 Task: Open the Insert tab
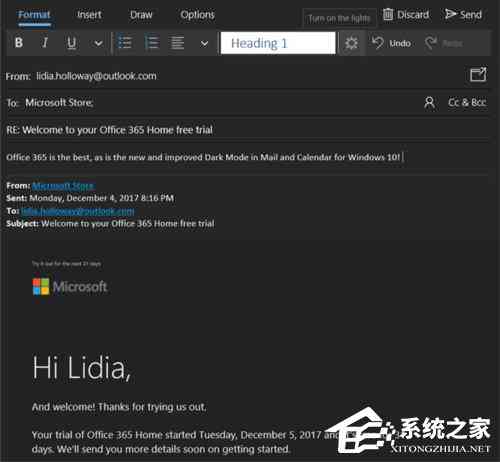[89, 15]
